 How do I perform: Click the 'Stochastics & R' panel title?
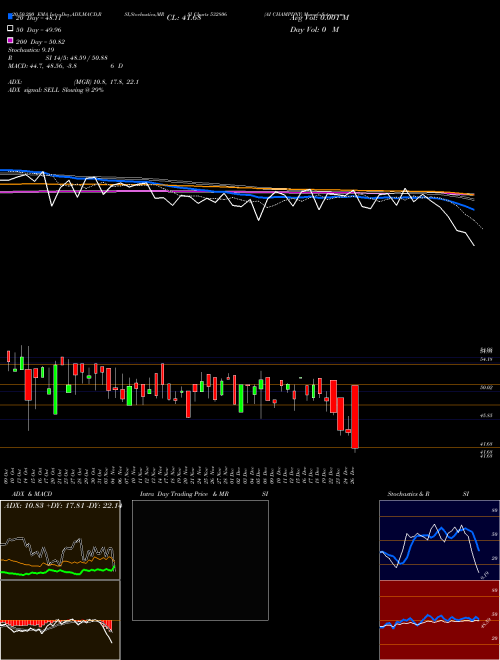click(408, 494)
